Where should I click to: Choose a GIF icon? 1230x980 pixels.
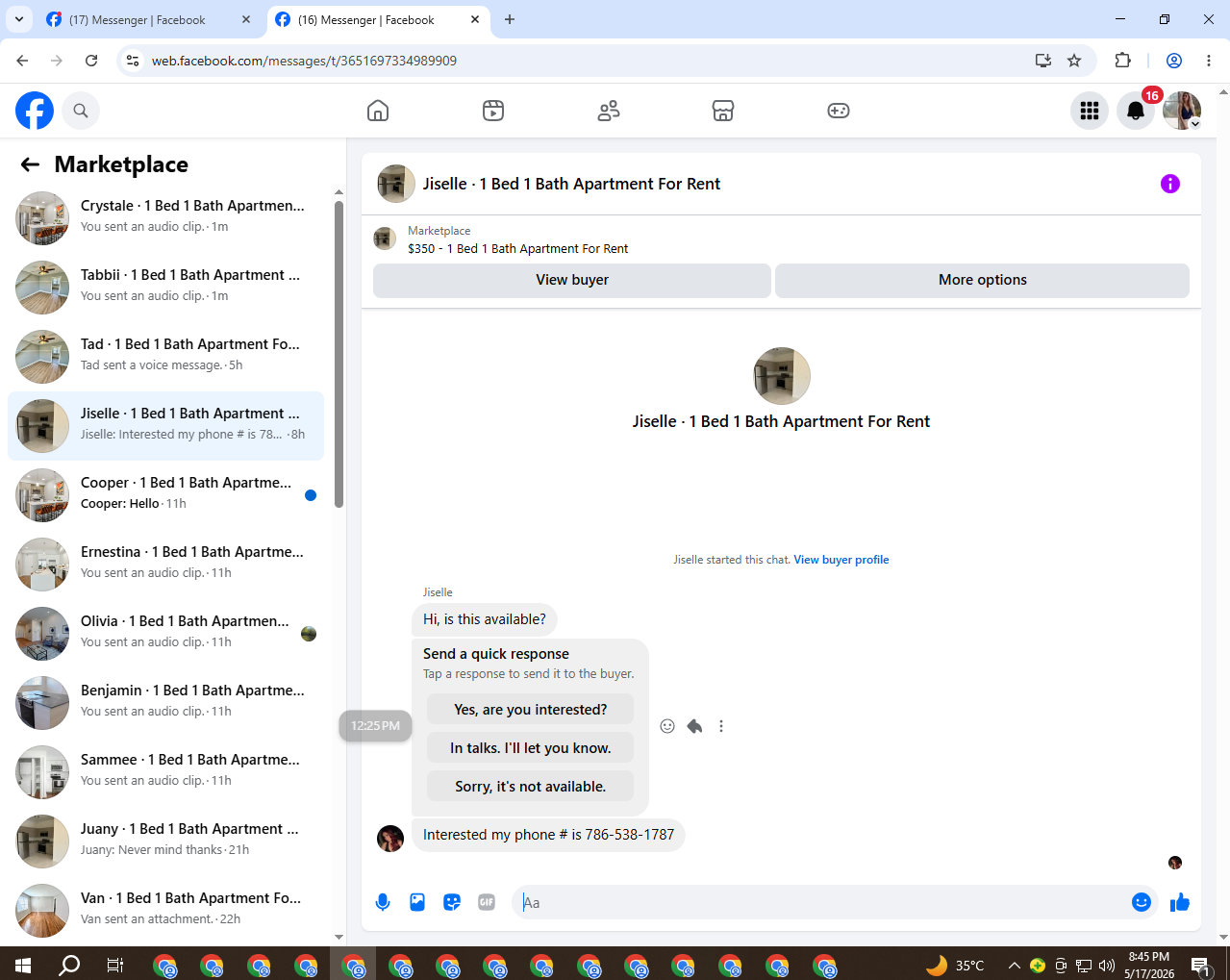(x=487, y=902)
